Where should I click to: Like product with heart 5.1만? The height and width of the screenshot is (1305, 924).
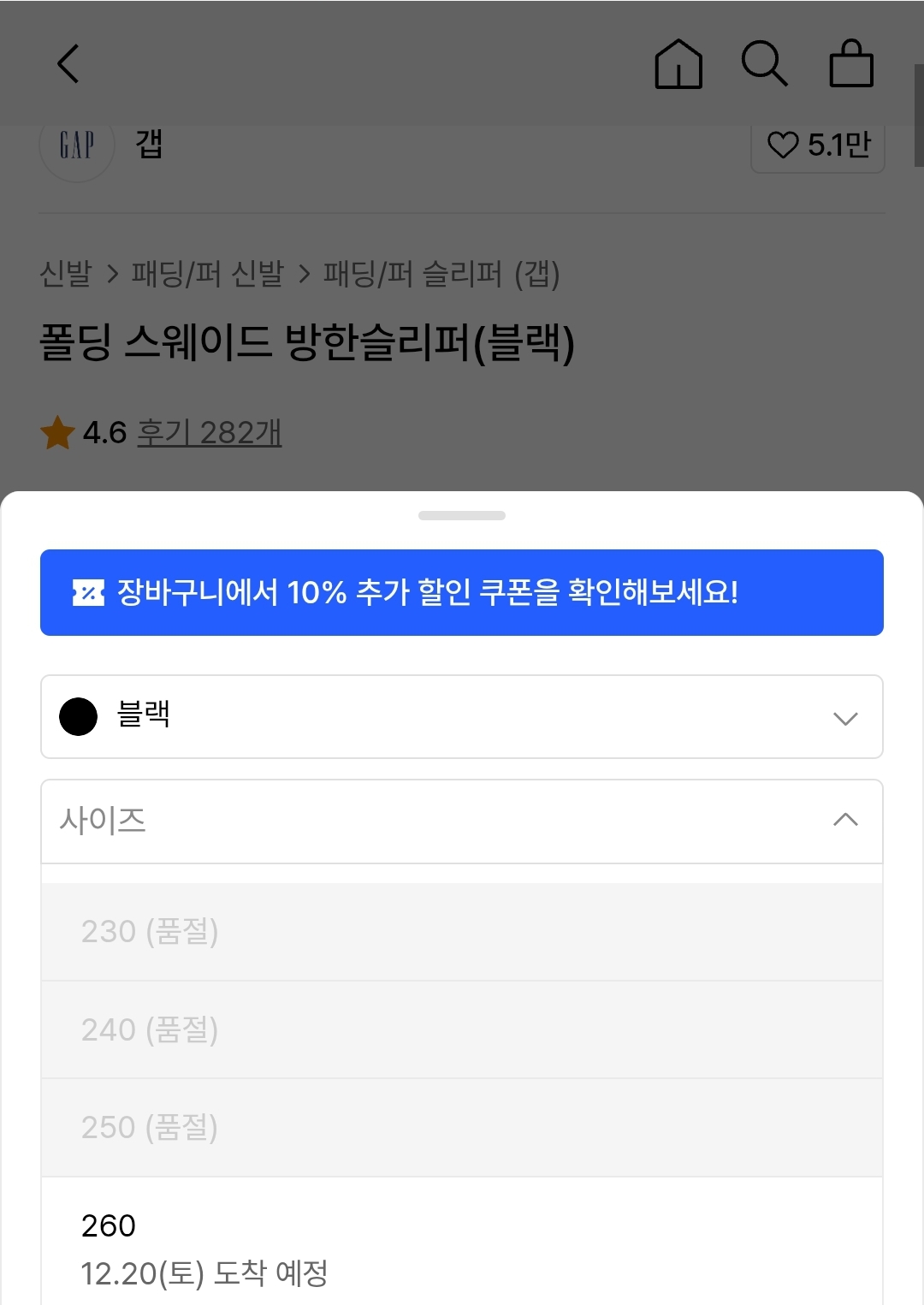(817, 145)
